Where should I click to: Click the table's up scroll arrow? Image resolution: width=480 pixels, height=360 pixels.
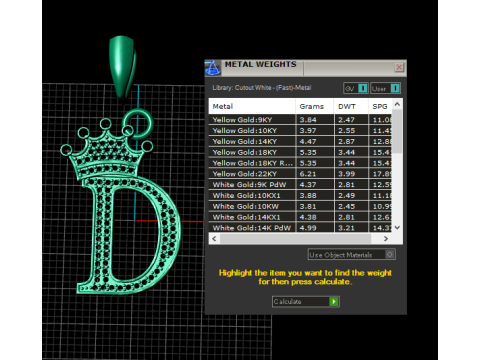tap(397, 104)
